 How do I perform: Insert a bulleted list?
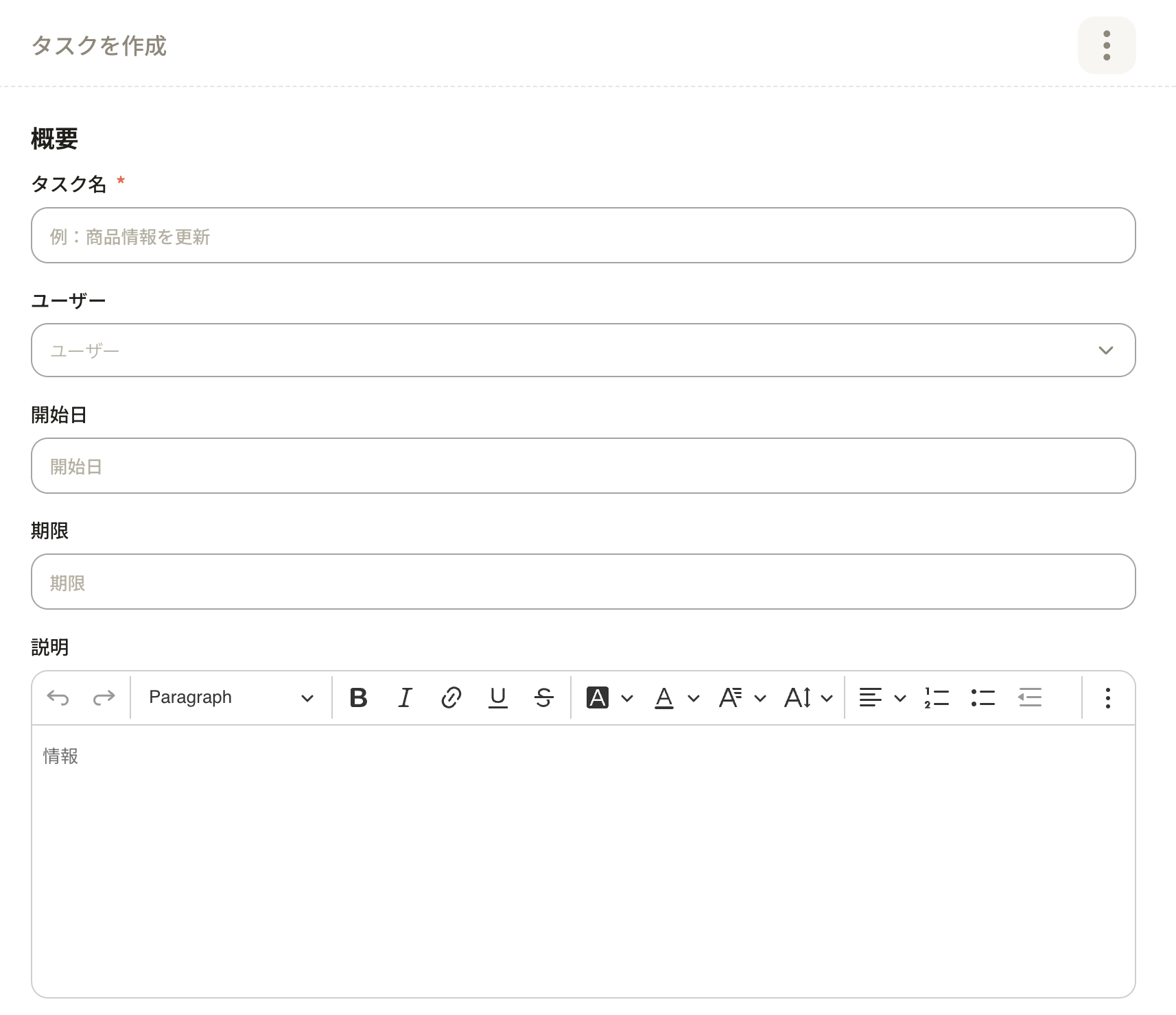(x=983, y=698)
